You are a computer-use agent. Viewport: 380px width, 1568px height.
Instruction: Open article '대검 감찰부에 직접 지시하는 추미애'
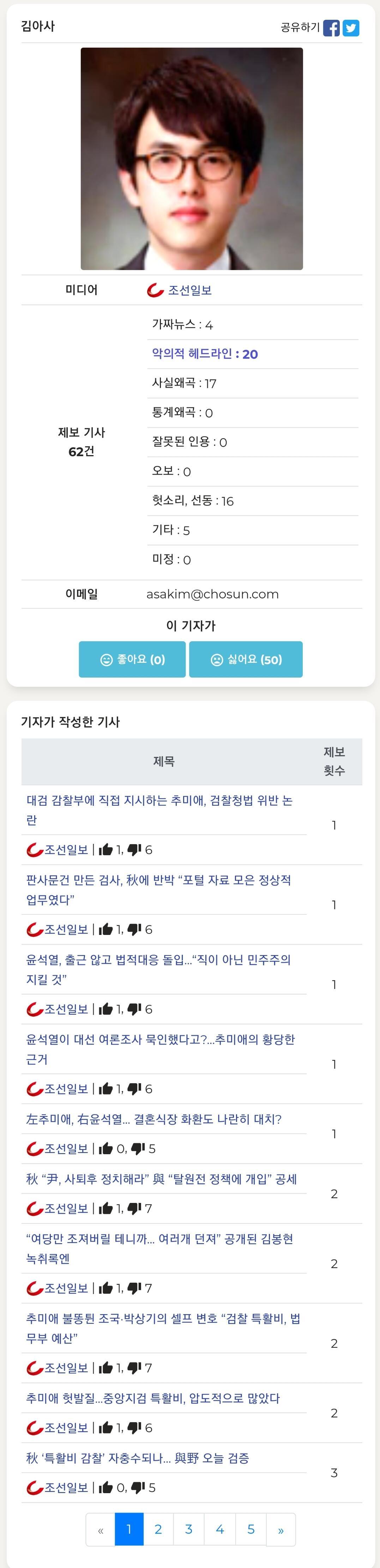pos(159,810)
